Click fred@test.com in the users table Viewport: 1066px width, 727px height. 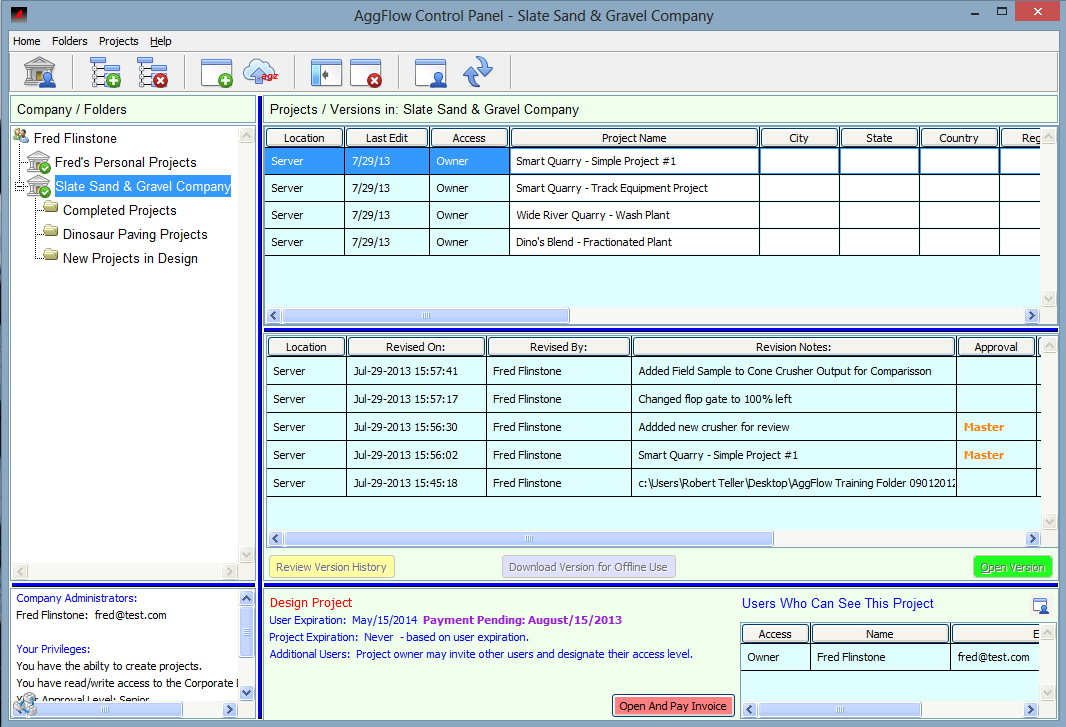click(x=993, y=657)
